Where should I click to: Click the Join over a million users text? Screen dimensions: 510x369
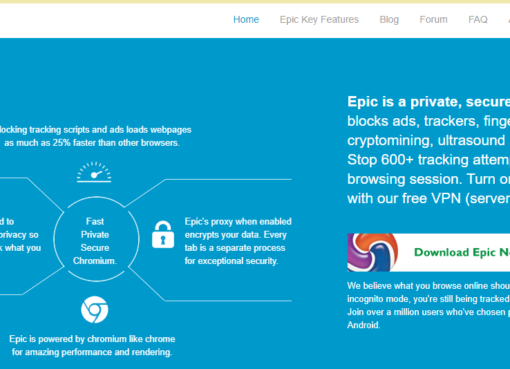429,312
